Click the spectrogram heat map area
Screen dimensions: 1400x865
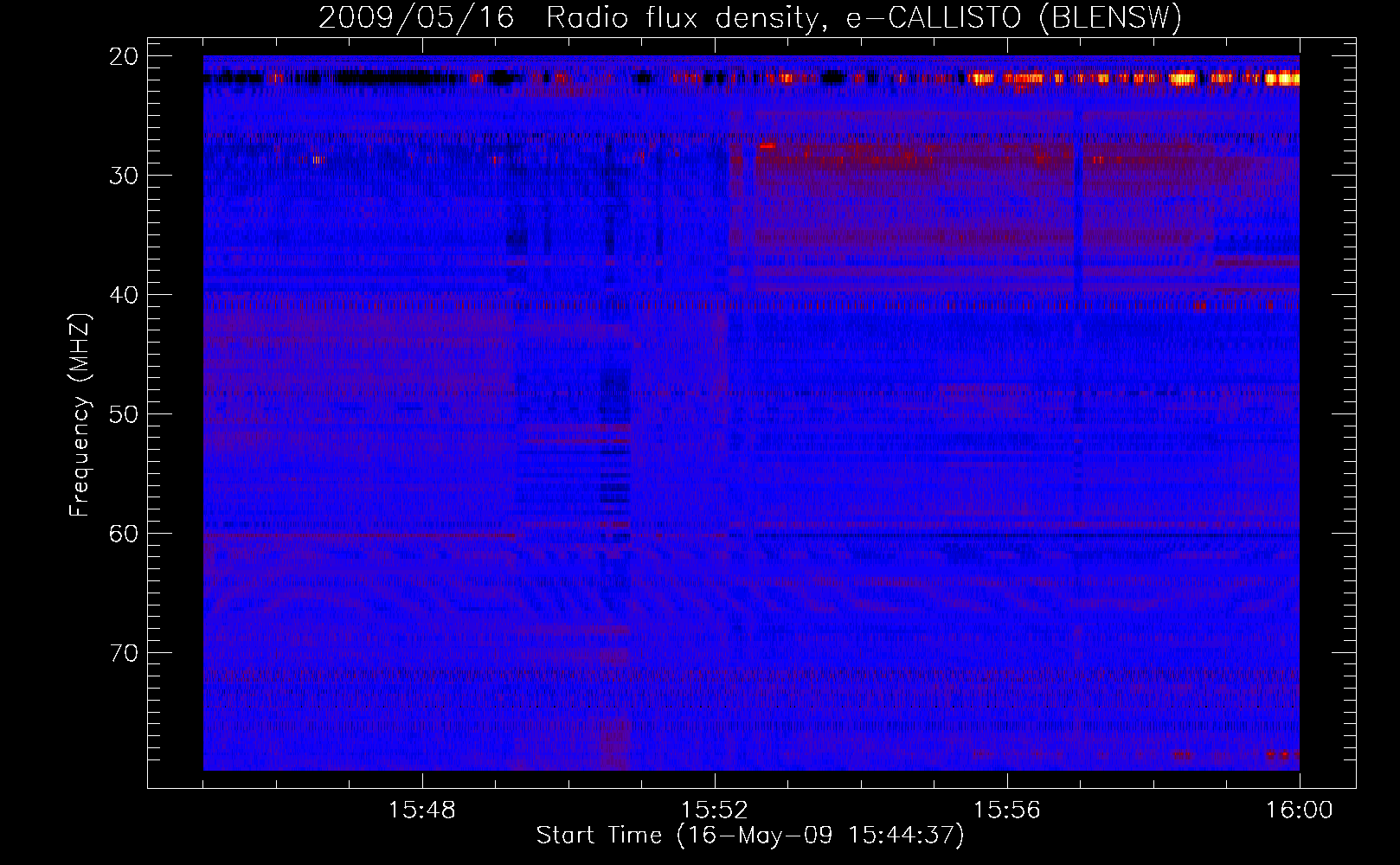(751, 413)
